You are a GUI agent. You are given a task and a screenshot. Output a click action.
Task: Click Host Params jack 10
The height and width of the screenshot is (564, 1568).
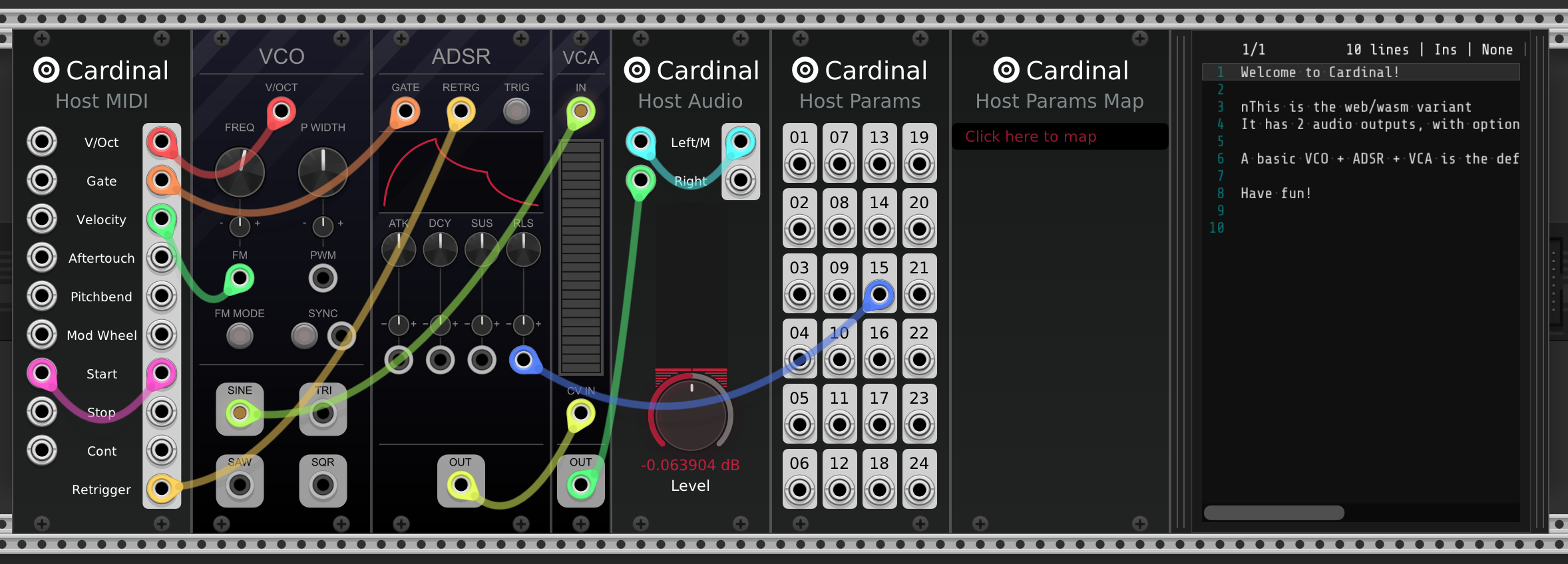point(839,358)
